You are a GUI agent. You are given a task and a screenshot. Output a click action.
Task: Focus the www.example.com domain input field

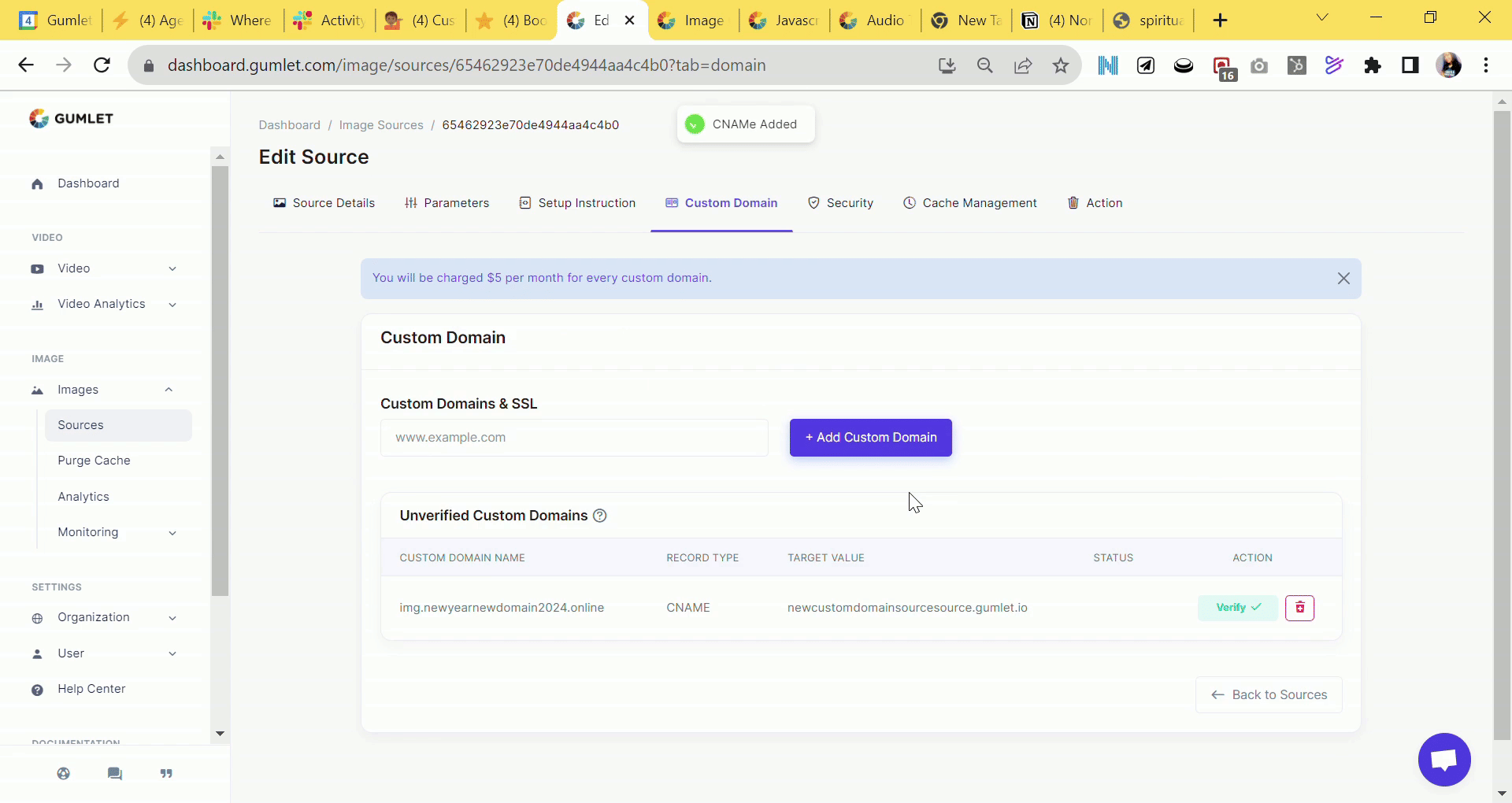(574, 438)
